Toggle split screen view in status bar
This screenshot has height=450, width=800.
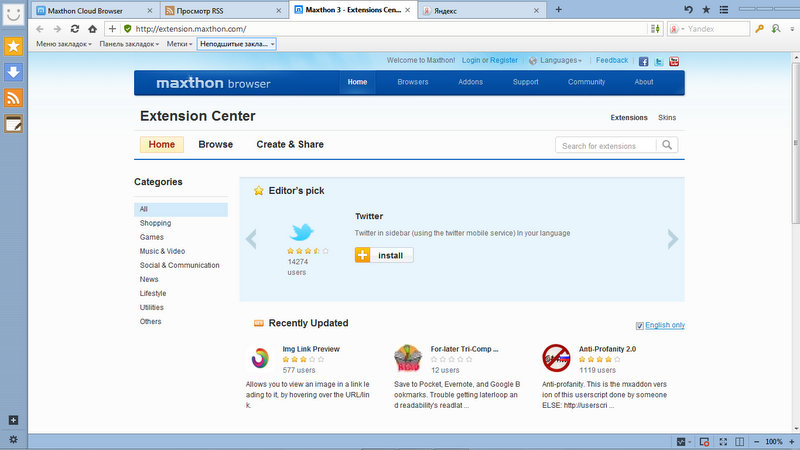tap(740, 442)
